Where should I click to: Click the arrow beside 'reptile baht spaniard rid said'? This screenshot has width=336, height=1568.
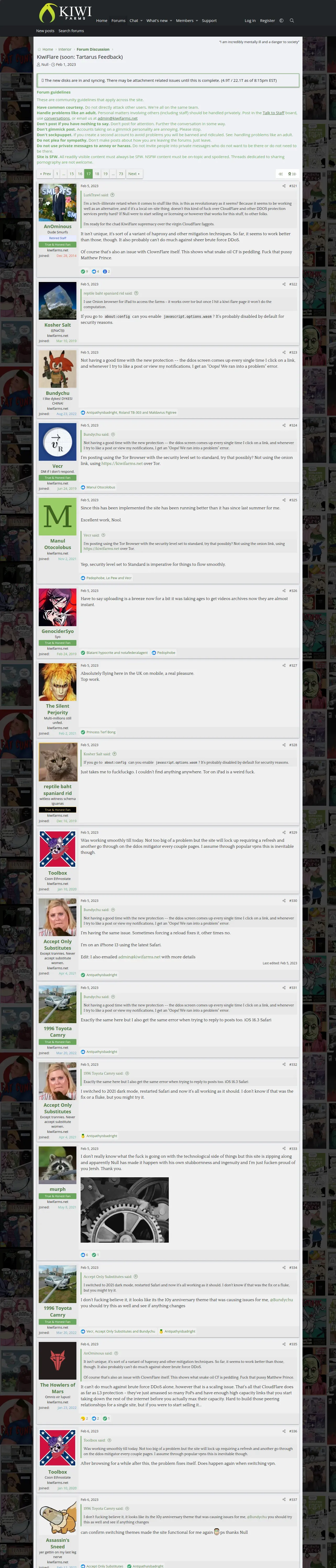point(136,293)
